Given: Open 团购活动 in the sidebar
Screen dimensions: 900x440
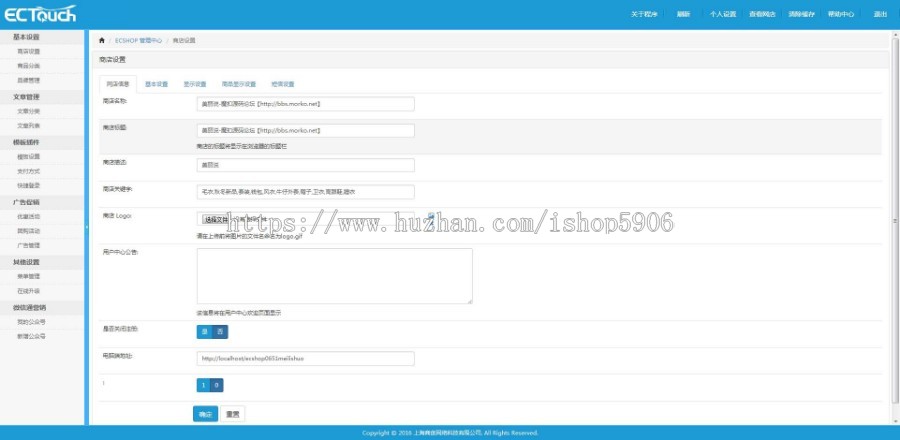Looking at the screenshot, I should [29, 231].
